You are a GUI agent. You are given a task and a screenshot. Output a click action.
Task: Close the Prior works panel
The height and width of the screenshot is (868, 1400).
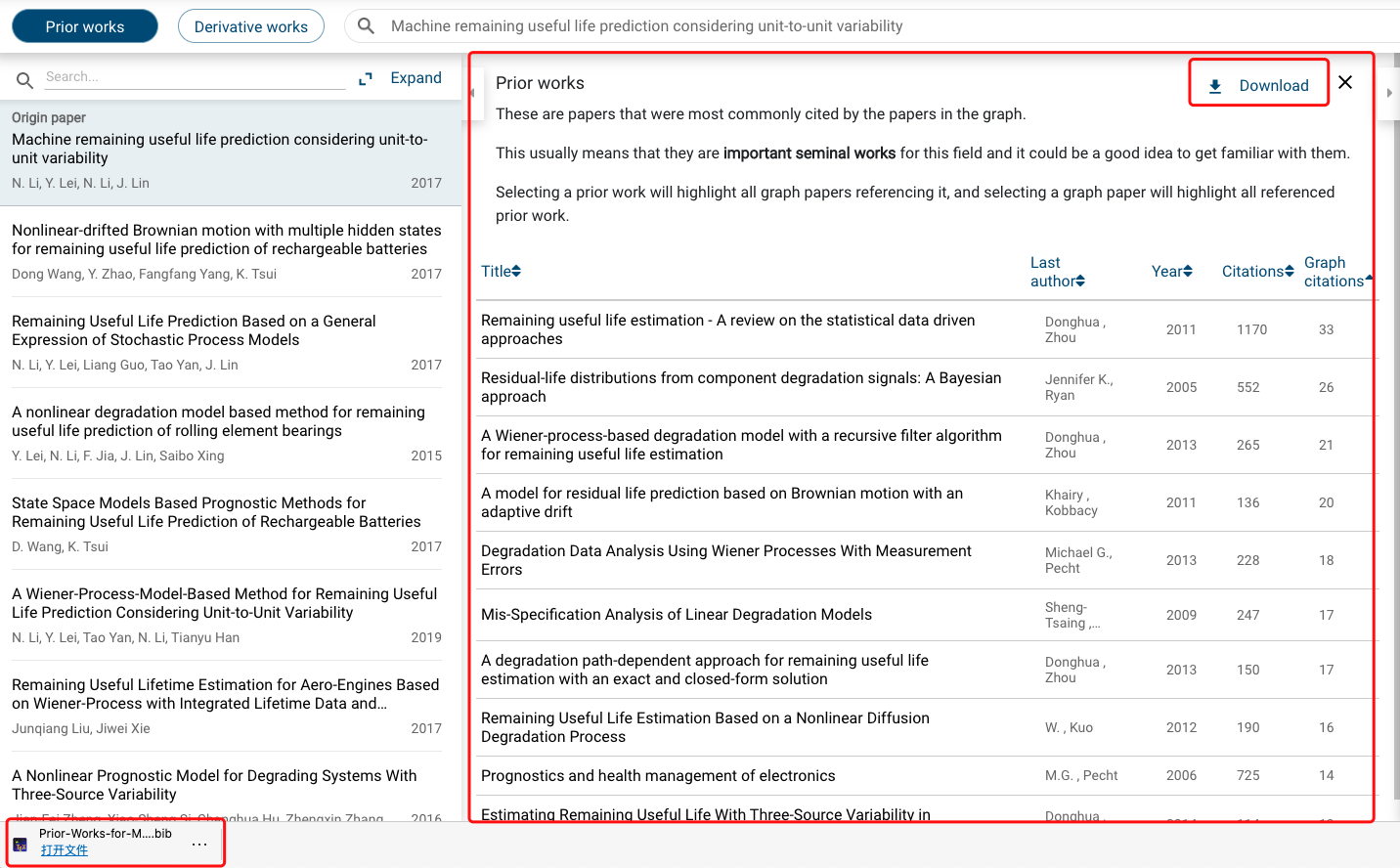[1345, 82]
